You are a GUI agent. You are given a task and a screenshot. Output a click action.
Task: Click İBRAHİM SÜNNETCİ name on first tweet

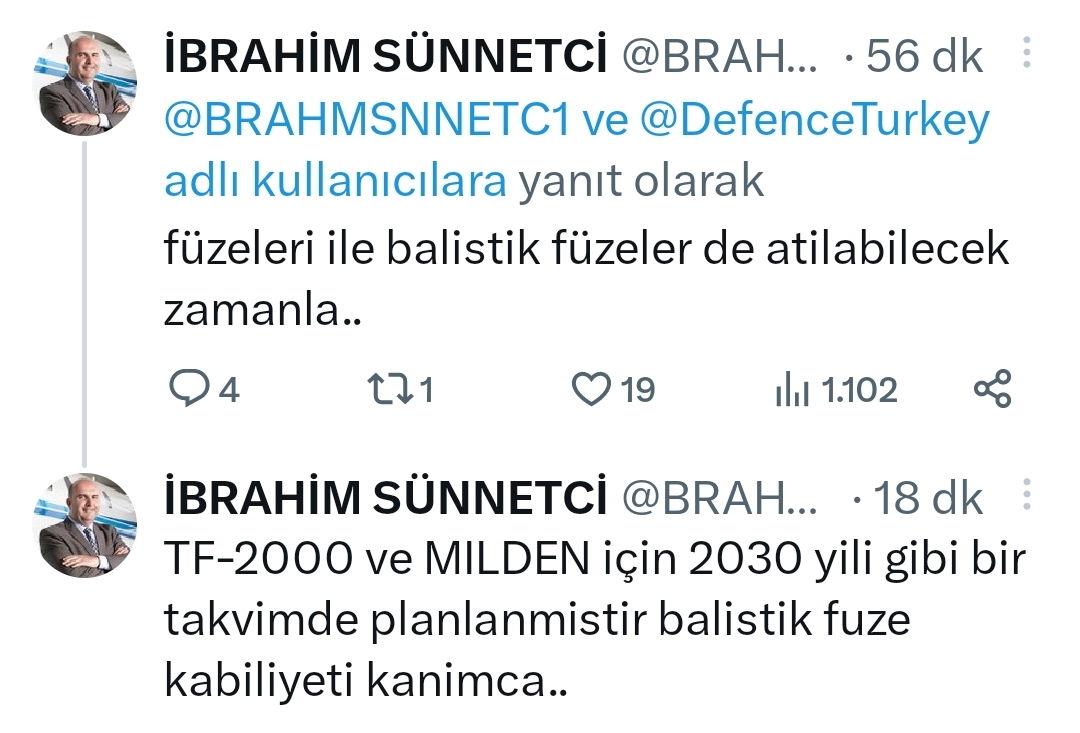[385, 59]
